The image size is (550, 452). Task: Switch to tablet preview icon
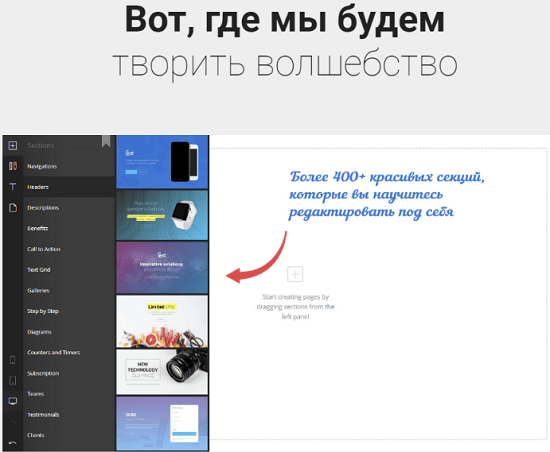click(x=13, y=380)
